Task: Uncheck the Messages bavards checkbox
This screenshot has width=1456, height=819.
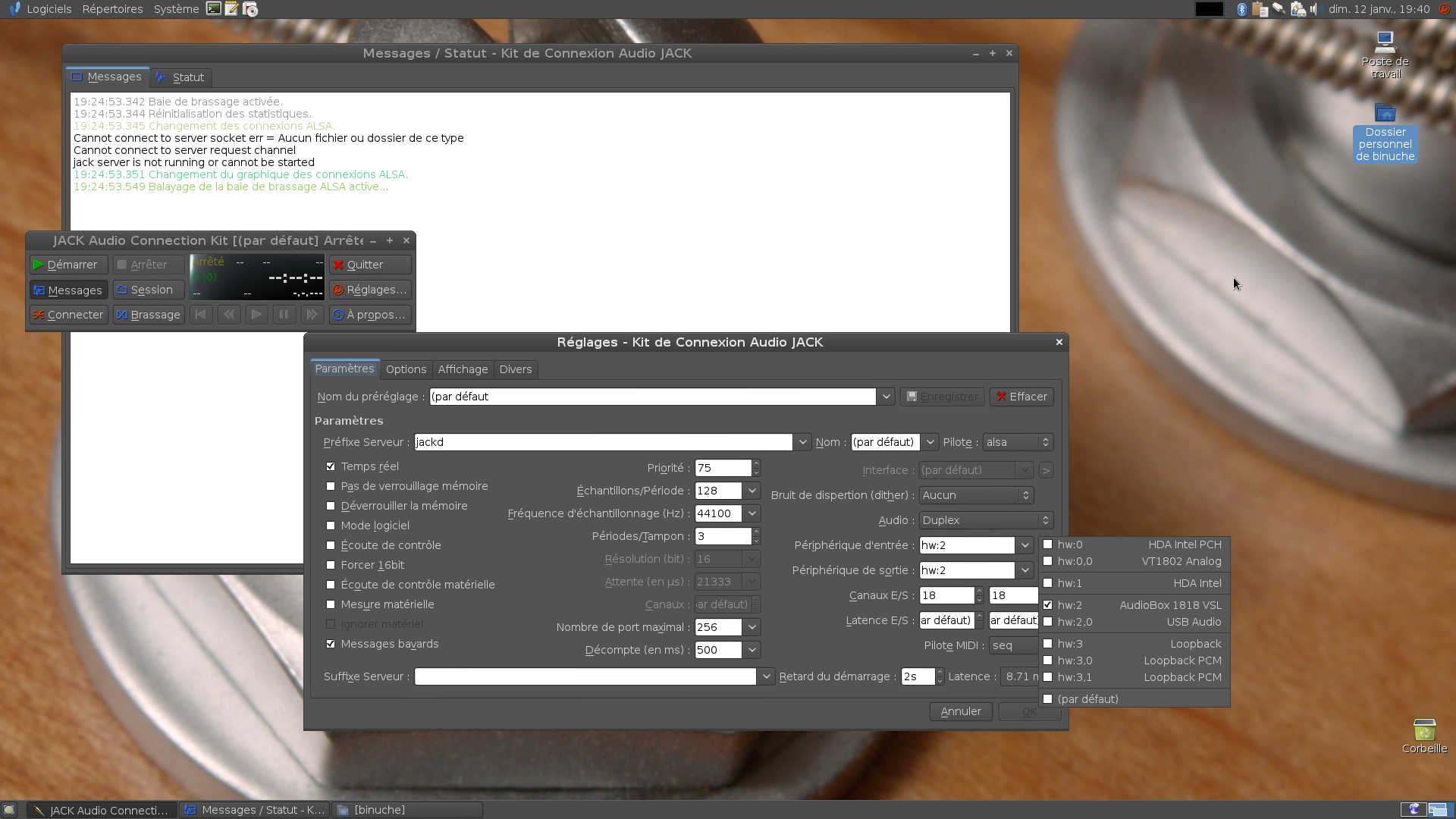Action: click(331, 644)
